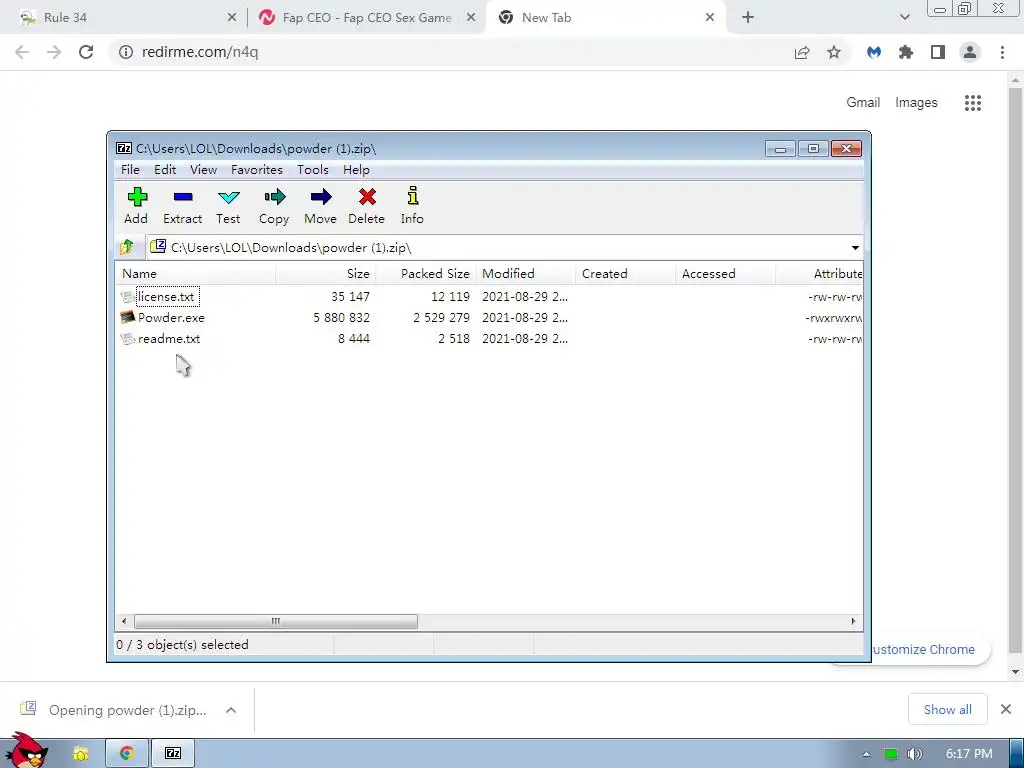1024x768 pixels.
Task: Select the Powder.exe file name
Action: pos(171,317)
